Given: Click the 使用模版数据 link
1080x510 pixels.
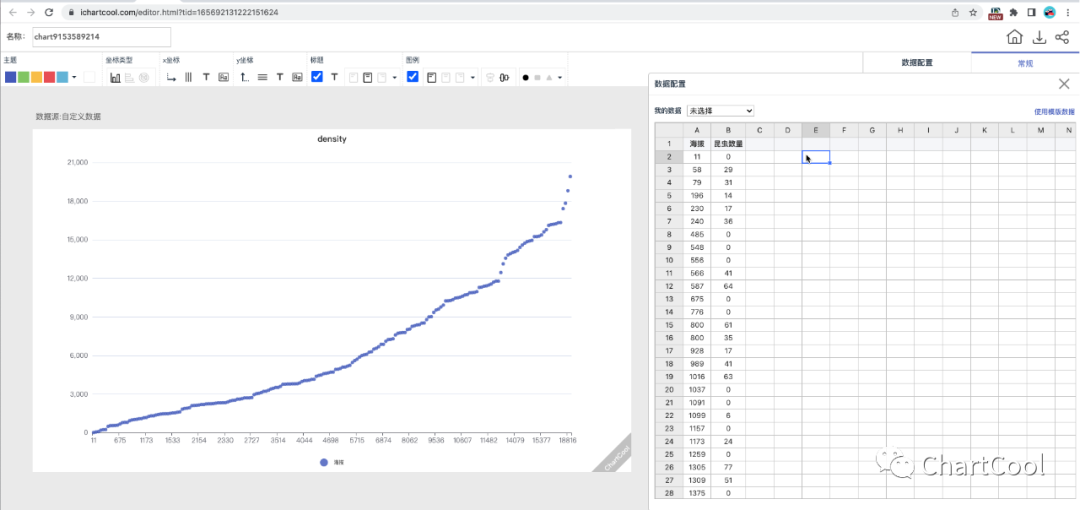Looking at the screenshot, I should coord(1054,111).
